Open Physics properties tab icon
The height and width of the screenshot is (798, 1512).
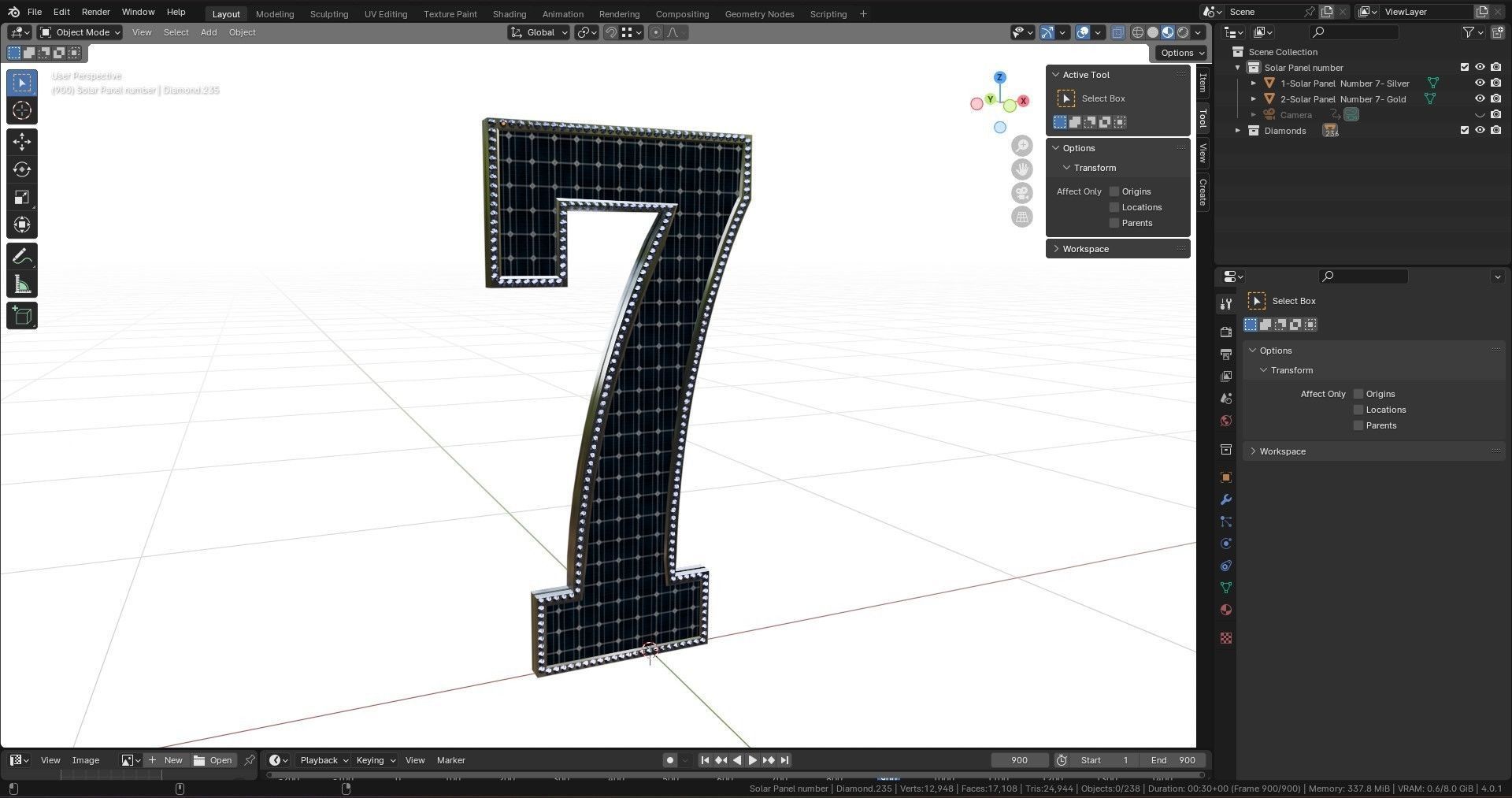pos(1225,544)
